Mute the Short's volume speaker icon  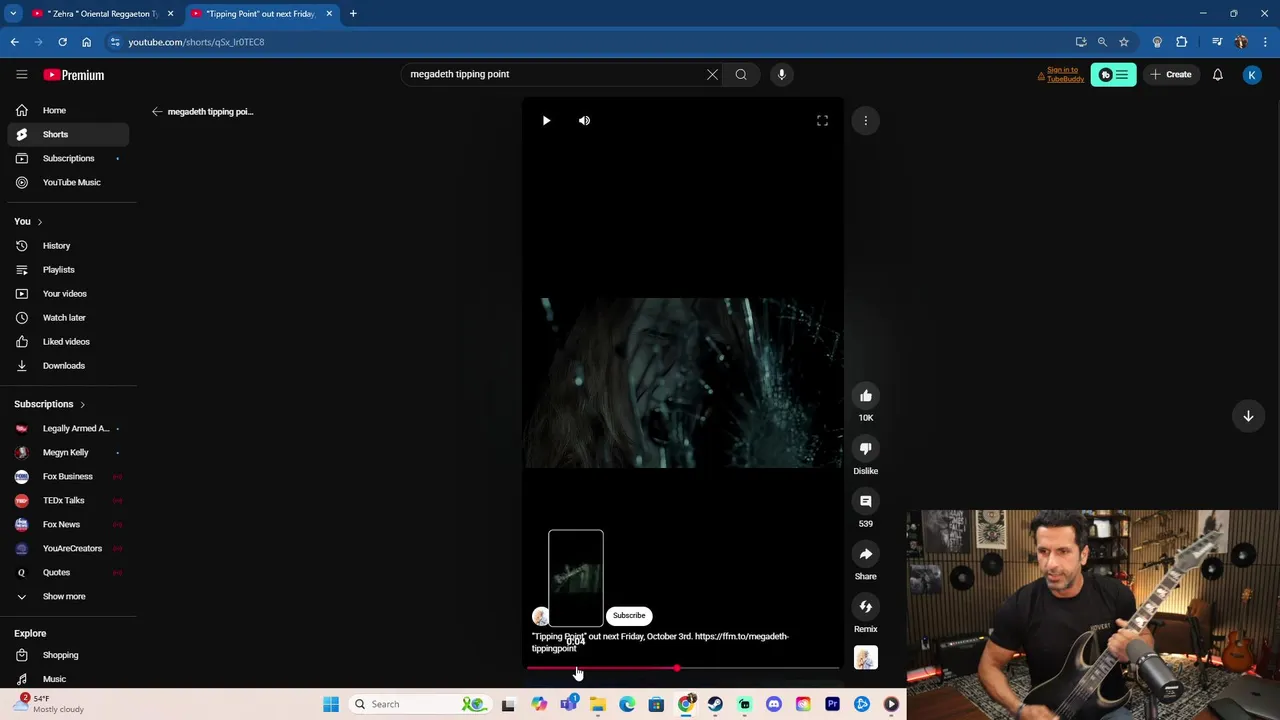coord(584,121)
